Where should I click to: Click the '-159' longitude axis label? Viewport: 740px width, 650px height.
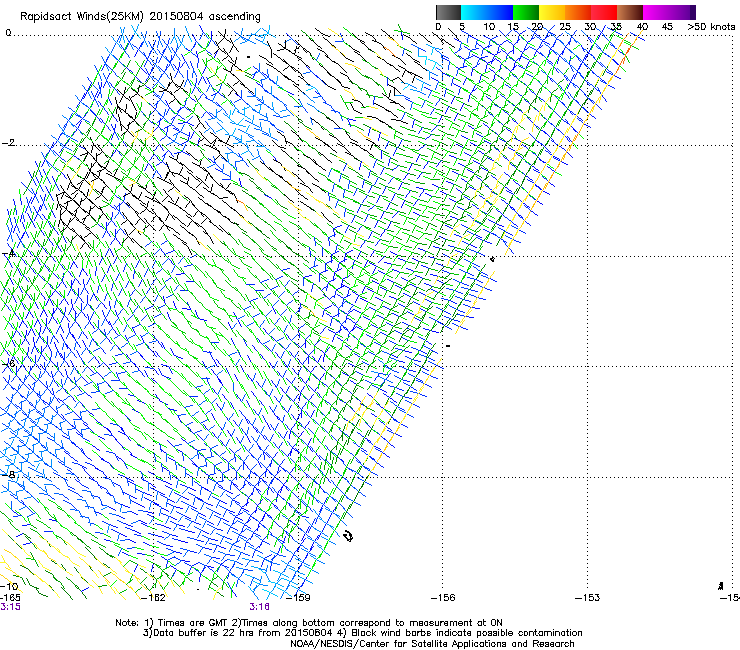pyautogui.click(x=299, y=598)
